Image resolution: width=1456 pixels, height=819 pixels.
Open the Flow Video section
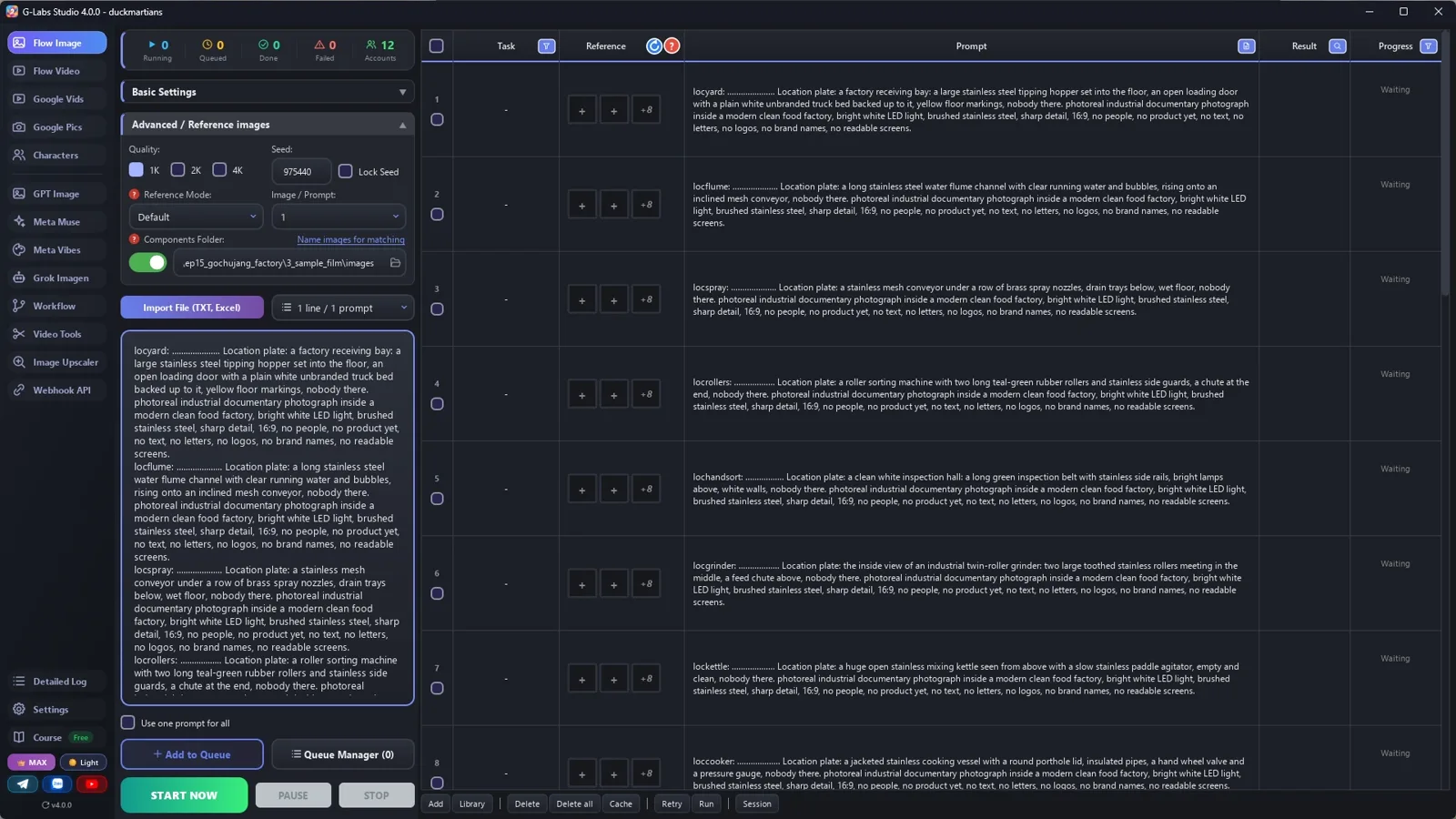tap(56, 71)
